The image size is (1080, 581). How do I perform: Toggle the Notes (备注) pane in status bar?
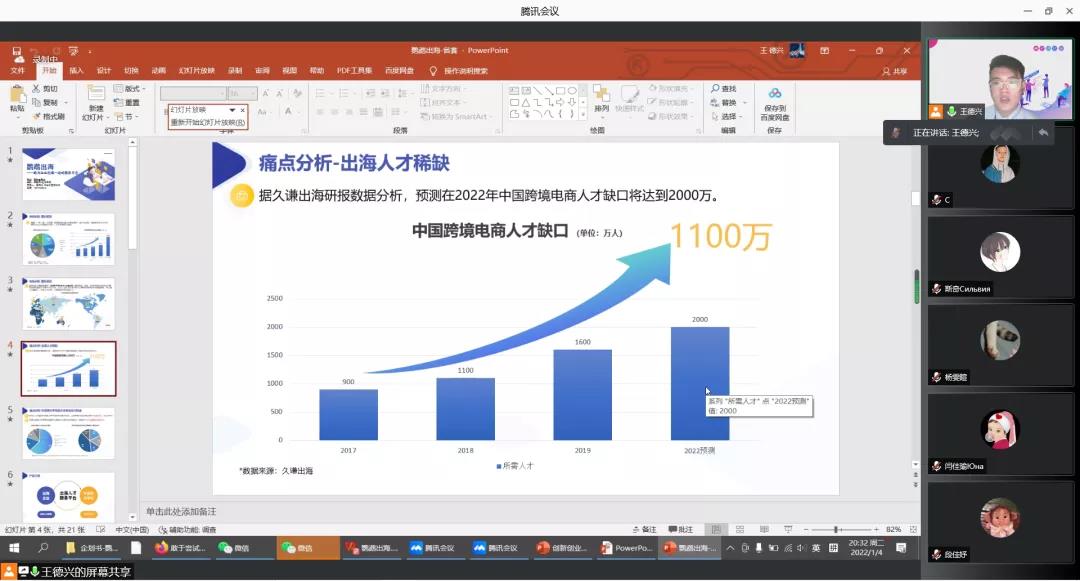point(645,529)
